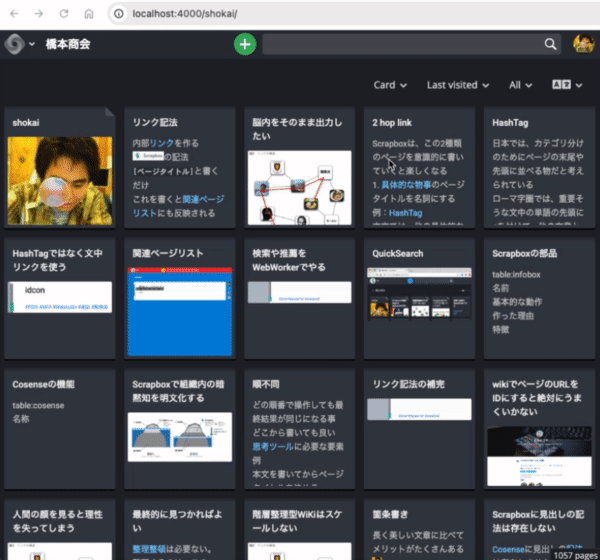This screenshot has height=560, width=600.
Task: Open the All filter dropdown
Action: point(520,85)
